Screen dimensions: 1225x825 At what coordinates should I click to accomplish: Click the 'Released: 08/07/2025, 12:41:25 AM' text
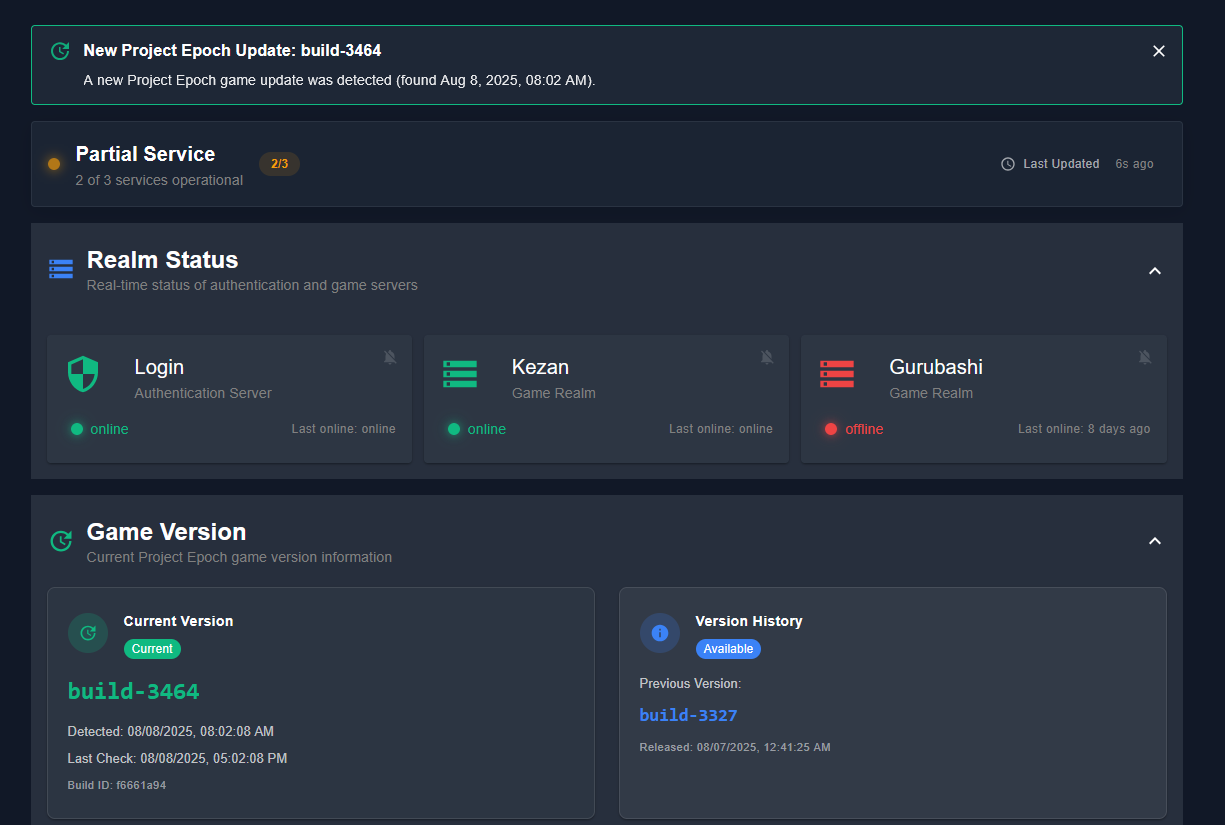click(735, 747)
